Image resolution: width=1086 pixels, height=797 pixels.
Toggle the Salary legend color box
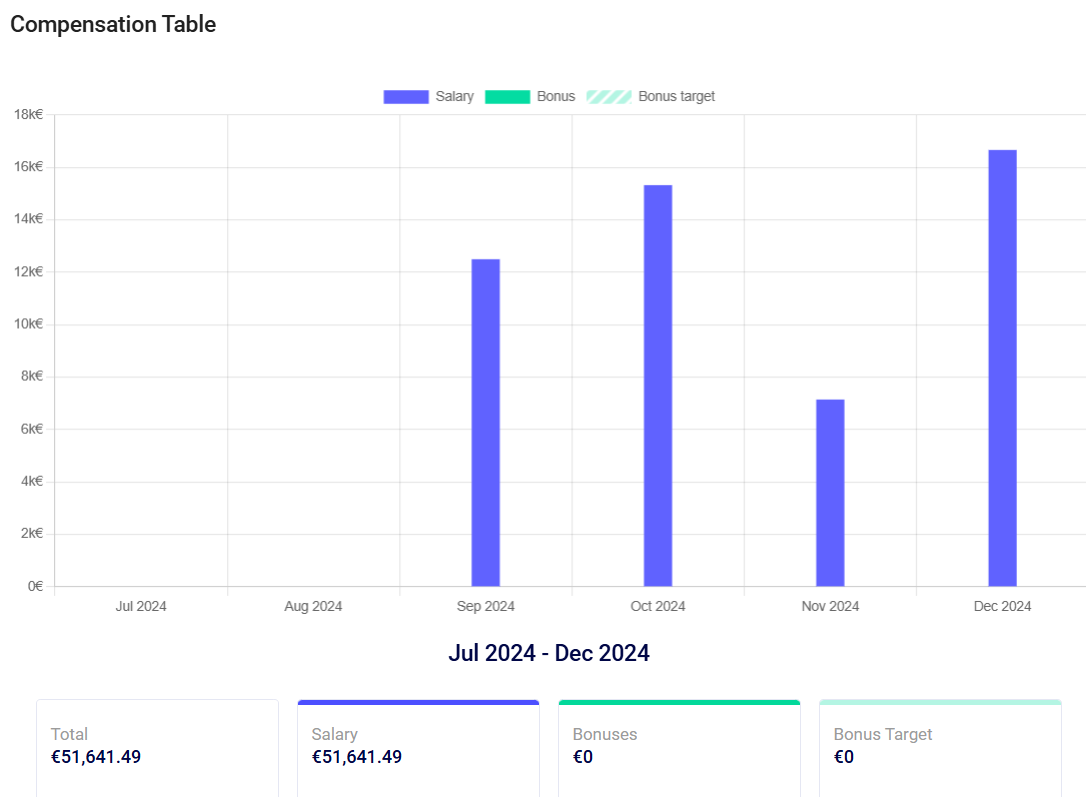406,97
